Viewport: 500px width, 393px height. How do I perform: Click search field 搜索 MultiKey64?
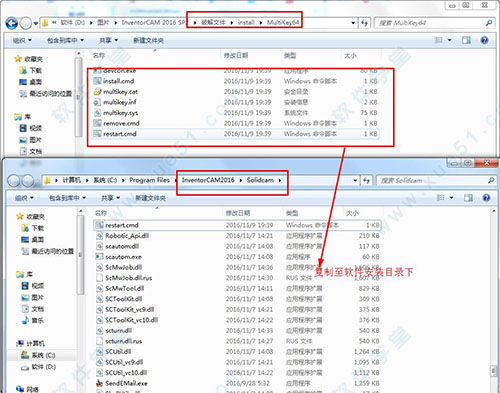pyautogui.click(x=430, y=23)
